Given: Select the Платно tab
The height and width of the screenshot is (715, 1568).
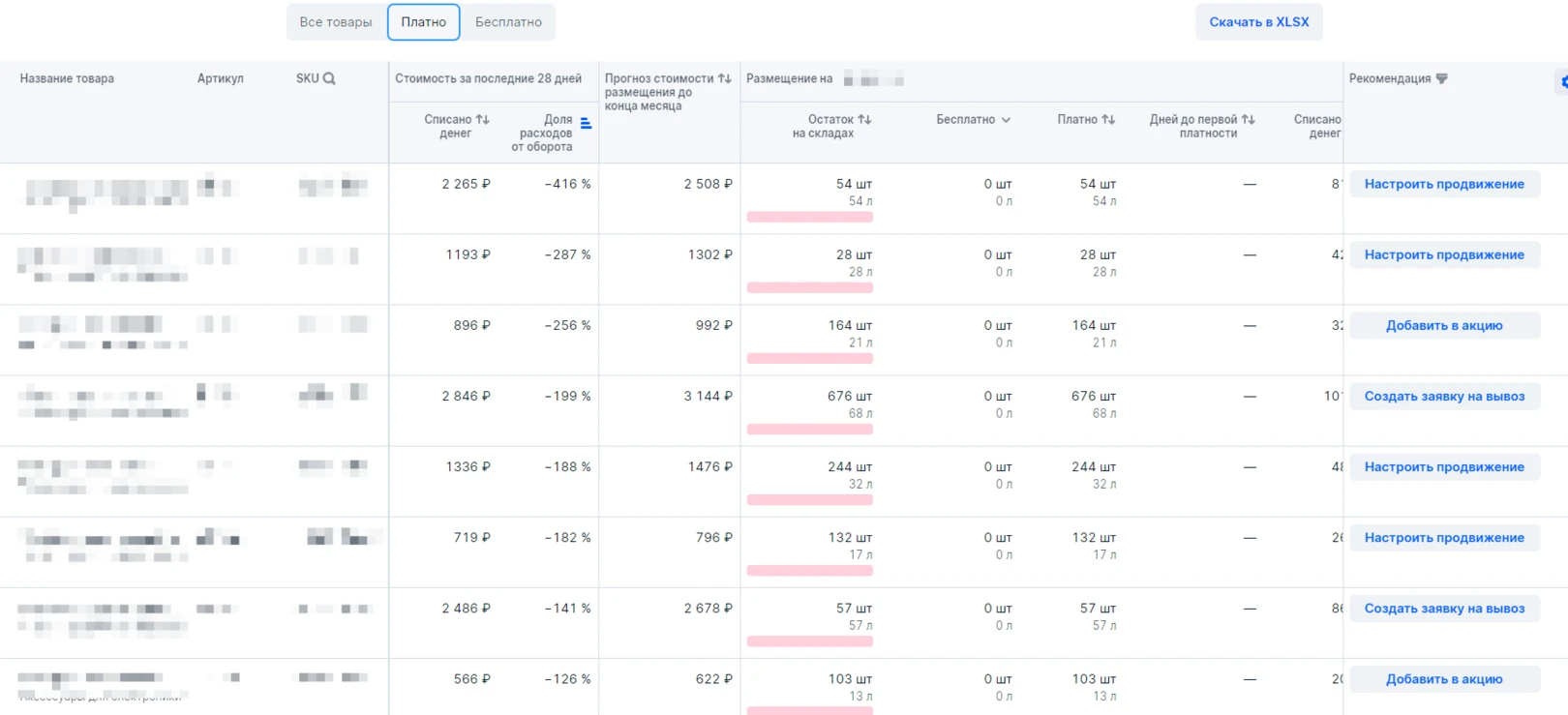Looking at the screenshot, I should pos(424,22).
